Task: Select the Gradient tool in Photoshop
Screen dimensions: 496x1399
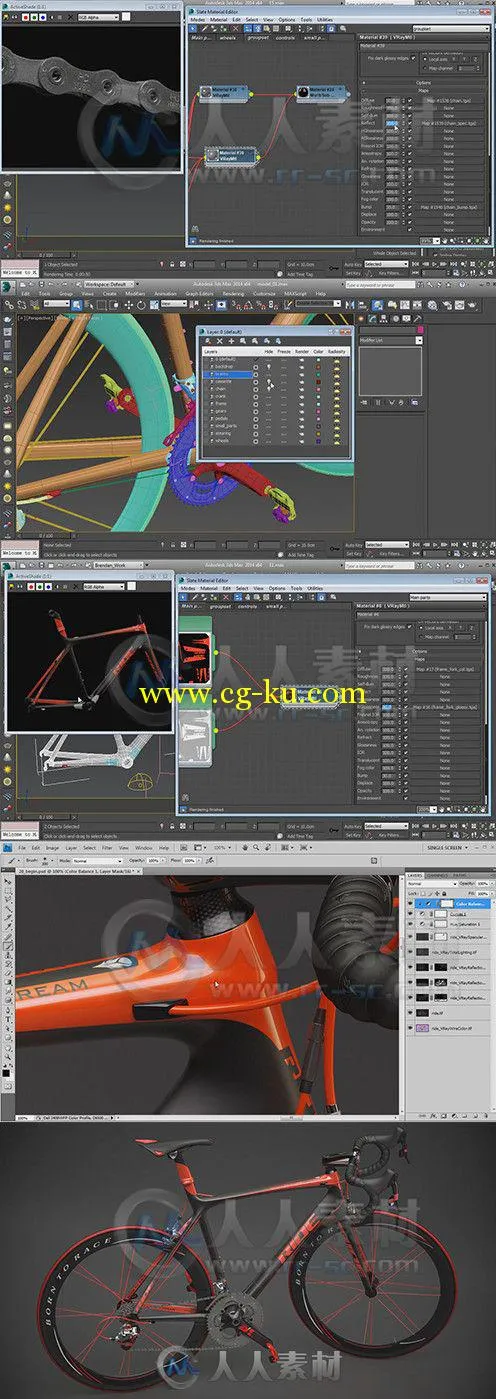Action: (x=8, y=982)
